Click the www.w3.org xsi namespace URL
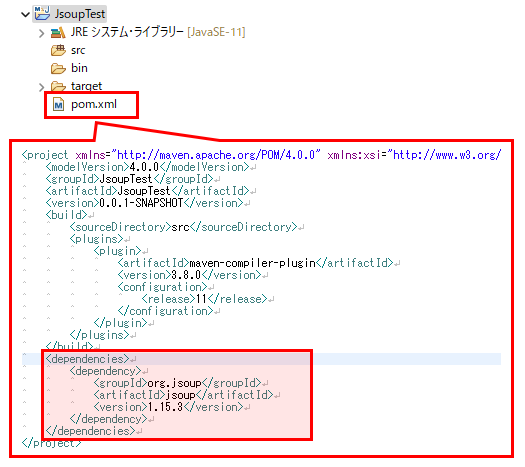The image size is (525, 467). coord(447,155)
